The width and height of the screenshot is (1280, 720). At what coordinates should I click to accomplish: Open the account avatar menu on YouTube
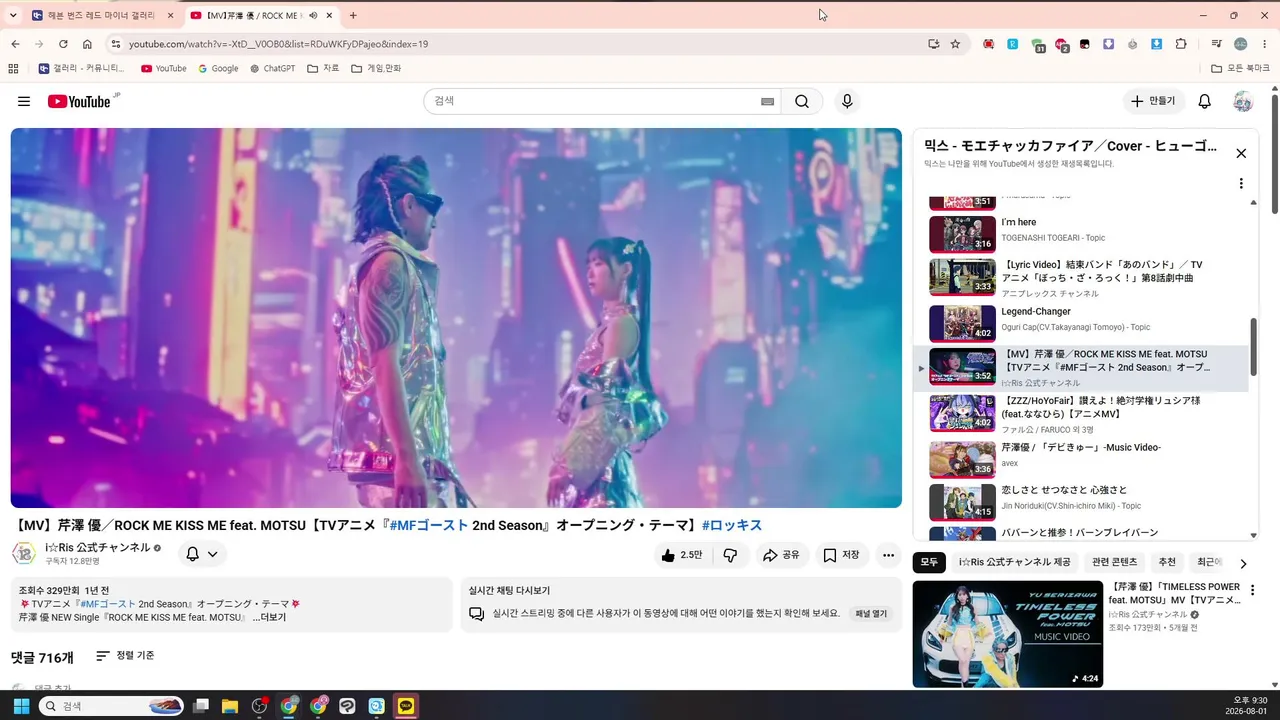[1243, 101]
